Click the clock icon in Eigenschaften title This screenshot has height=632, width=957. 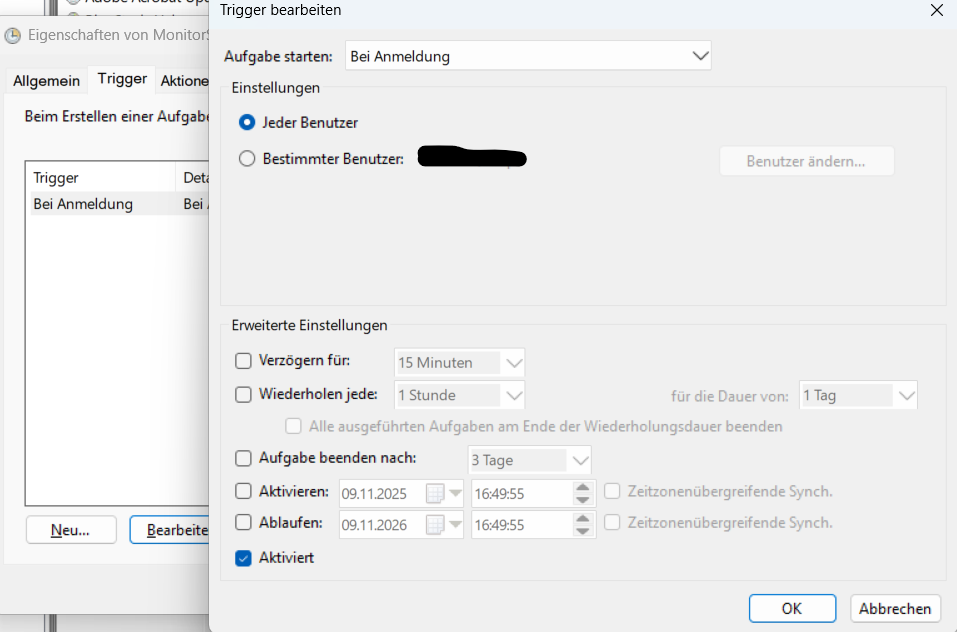point(12,36)
